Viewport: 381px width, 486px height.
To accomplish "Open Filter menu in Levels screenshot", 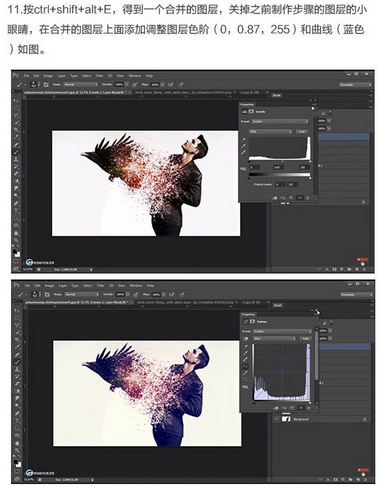I will pos(99,76).
